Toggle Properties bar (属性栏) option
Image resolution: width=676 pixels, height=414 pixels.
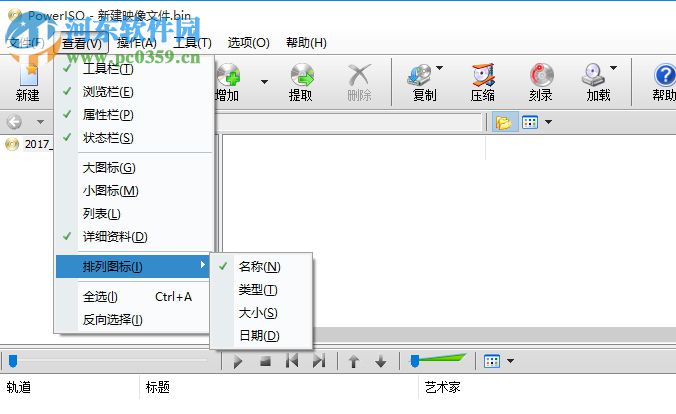pos(135,115)
